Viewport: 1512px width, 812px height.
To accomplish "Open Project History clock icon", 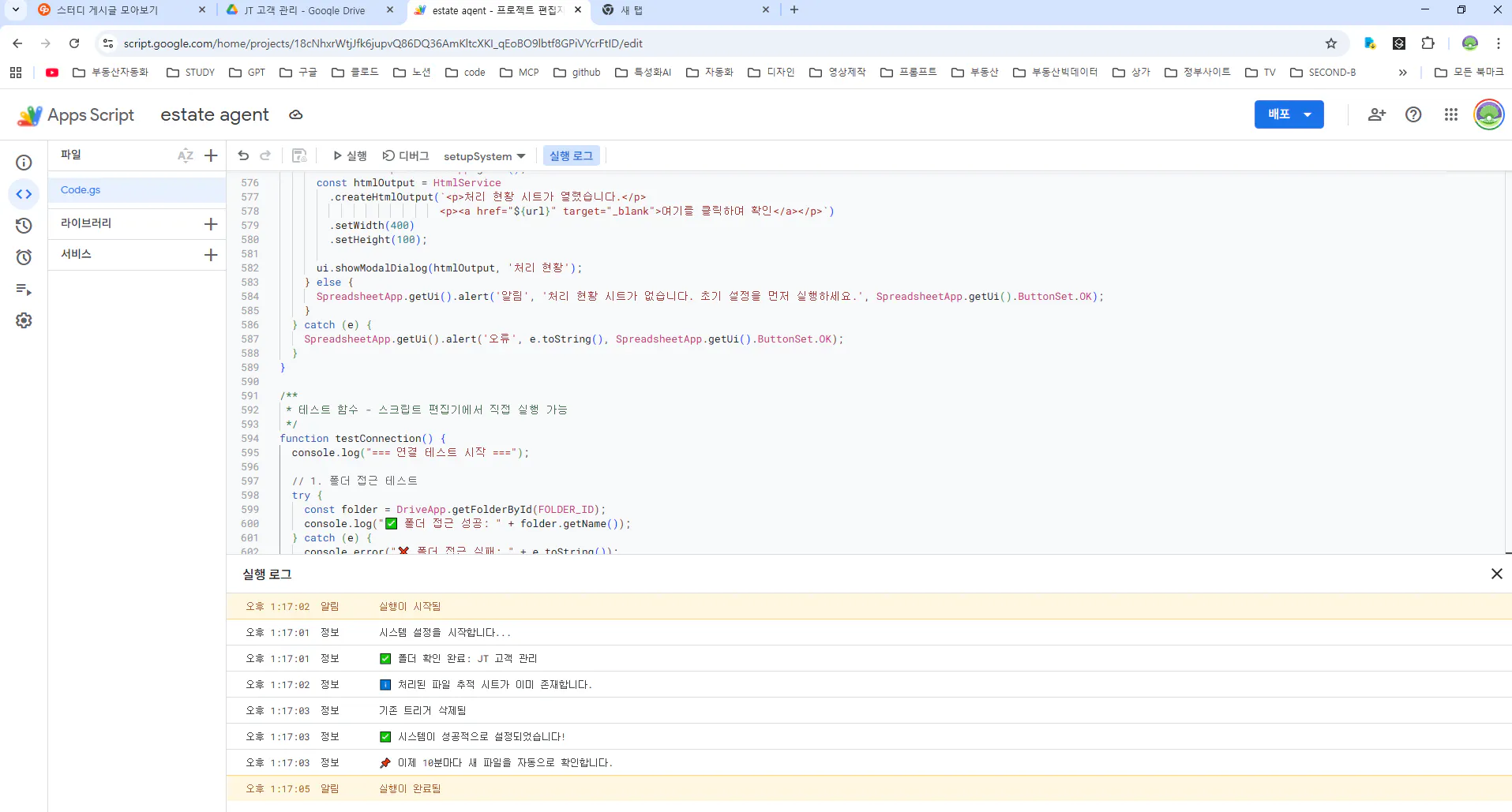I will coord(24,226).
